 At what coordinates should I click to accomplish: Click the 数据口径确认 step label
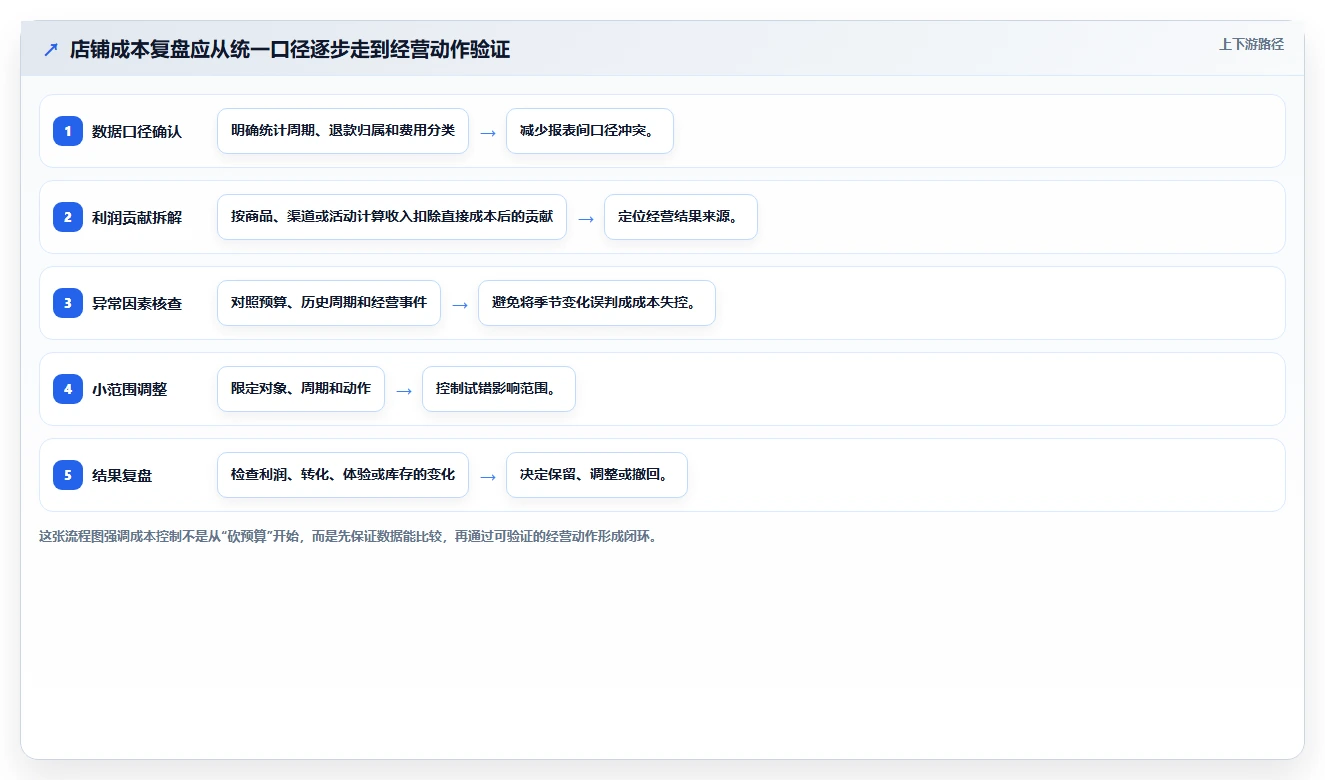137,131
